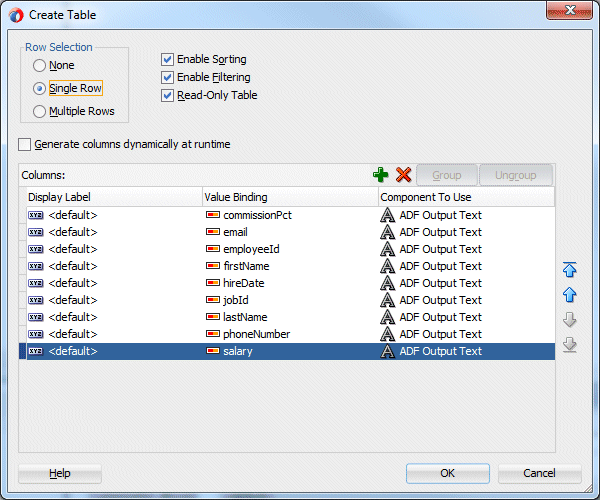Click the label icon in jobId row
This screenshot has width=600, height=500.
(36, 300)
